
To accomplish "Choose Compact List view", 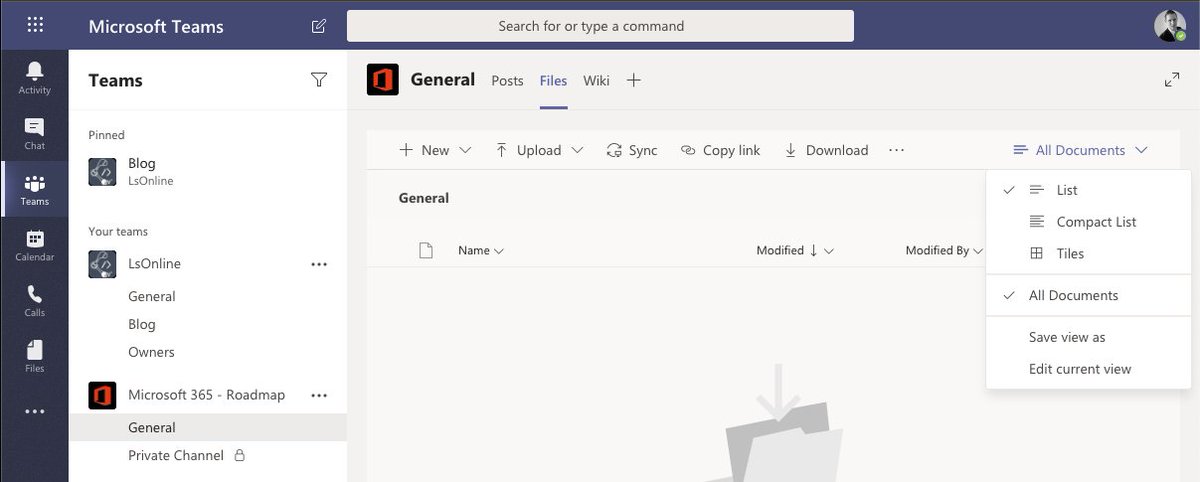I will (1088, 222).
